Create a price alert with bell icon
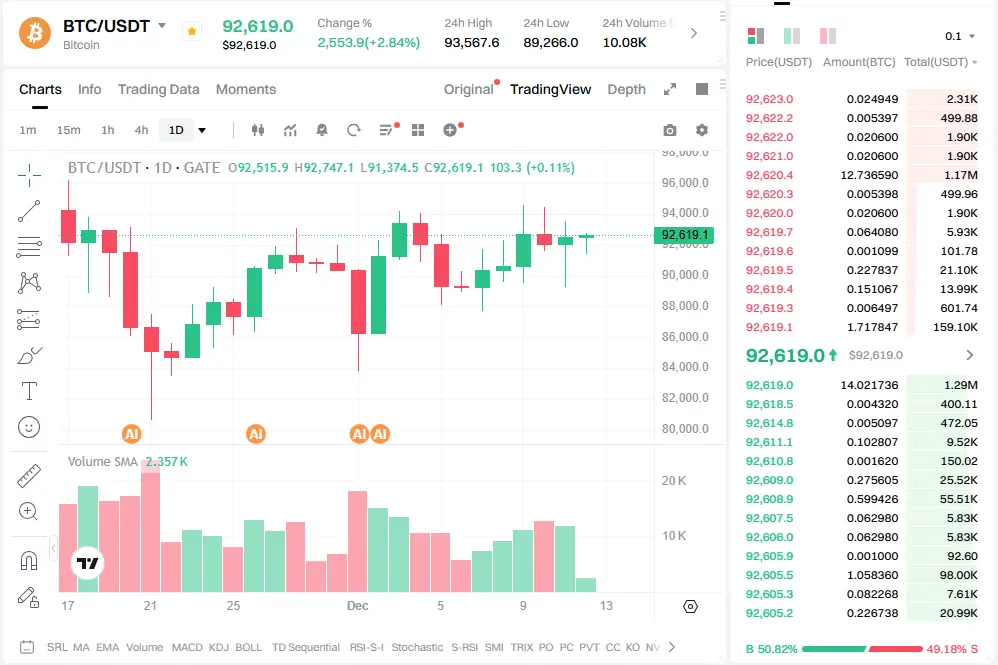This screenshot has width=998, height=665. click(x=322, y=130)
